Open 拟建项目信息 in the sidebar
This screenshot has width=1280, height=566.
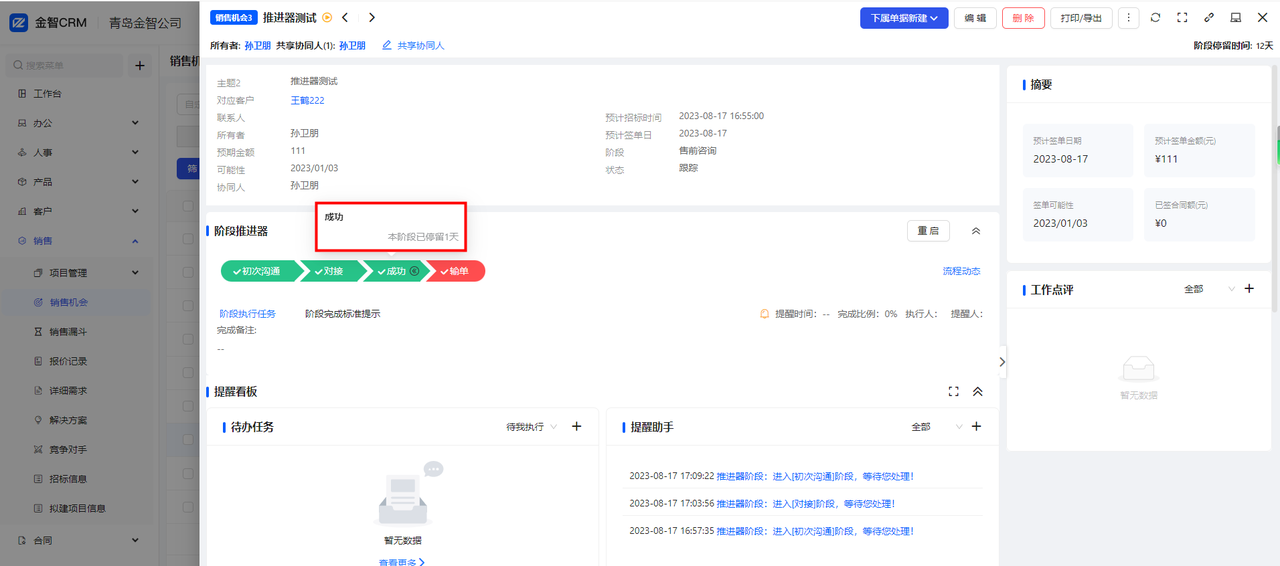tap(78, 508)
